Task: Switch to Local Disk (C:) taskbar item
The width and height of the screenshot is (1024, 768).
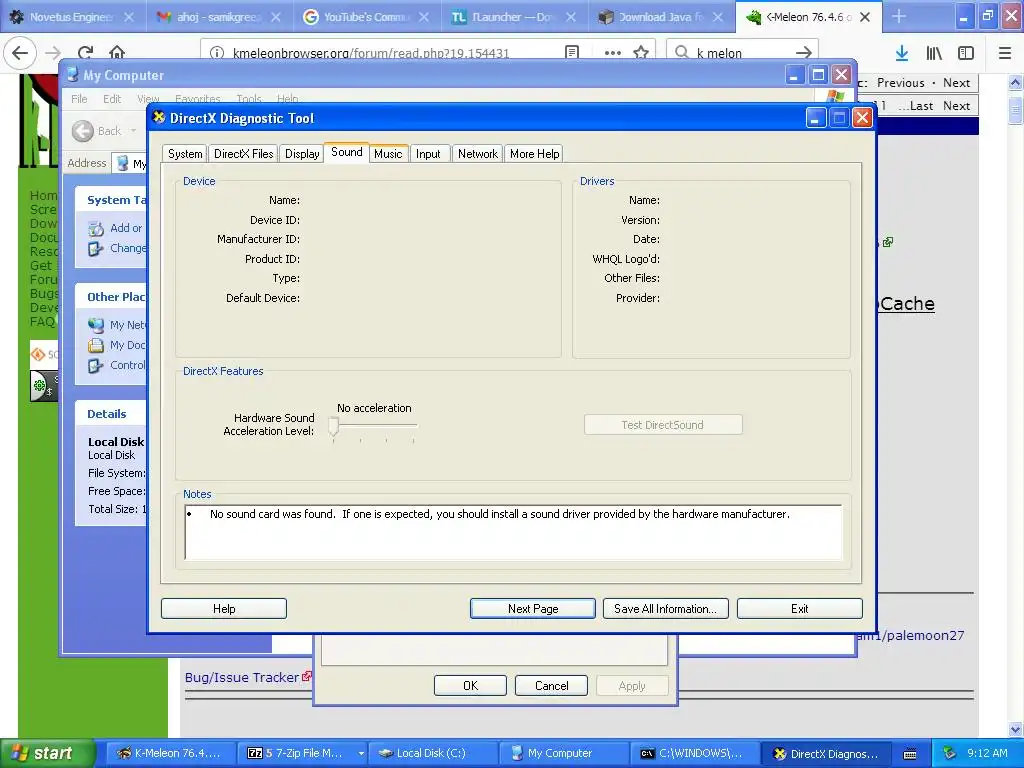Action: click(x=432, y=753)
